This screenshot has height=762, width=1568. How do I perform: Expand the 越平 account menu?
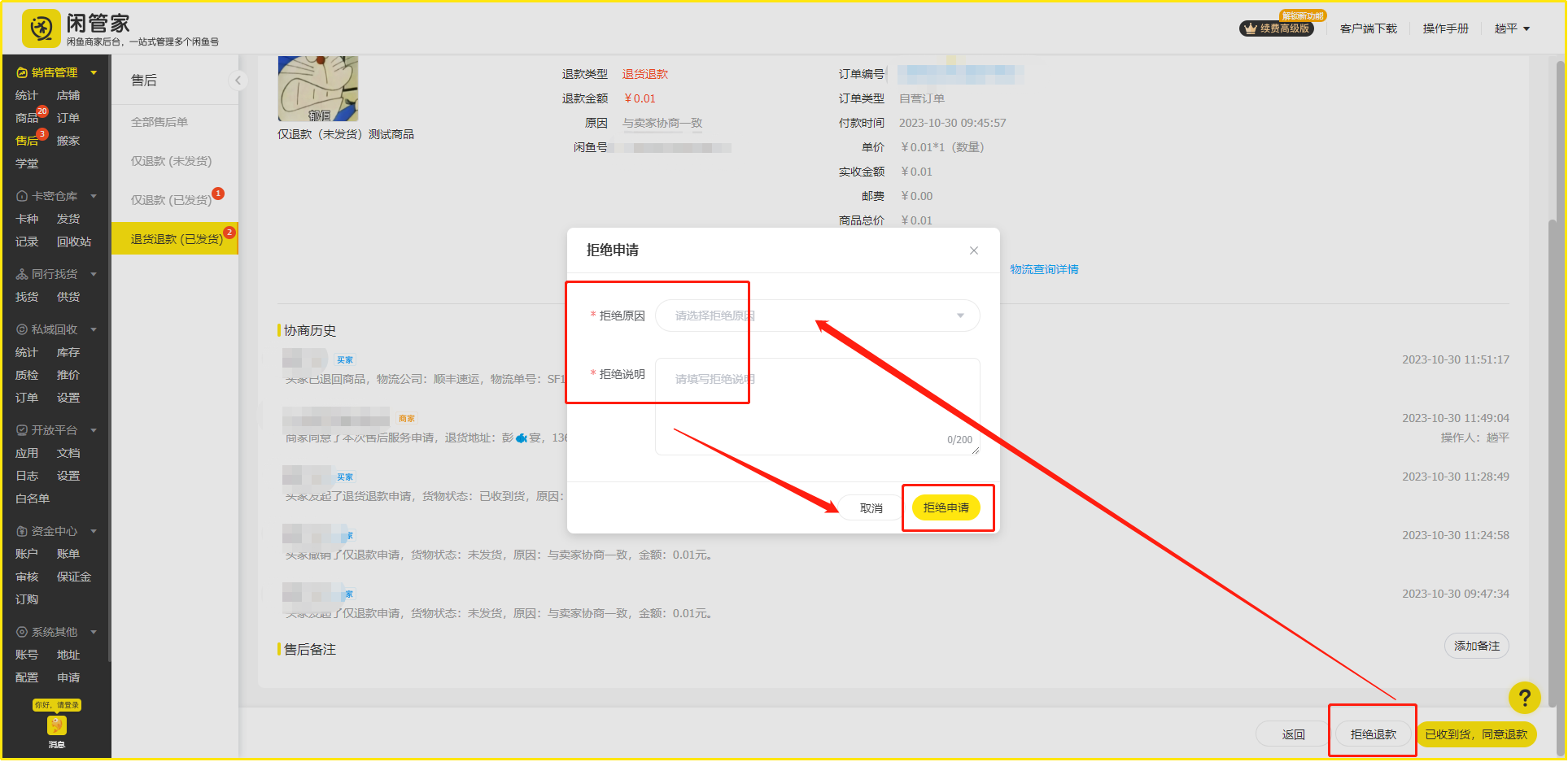1512,28
